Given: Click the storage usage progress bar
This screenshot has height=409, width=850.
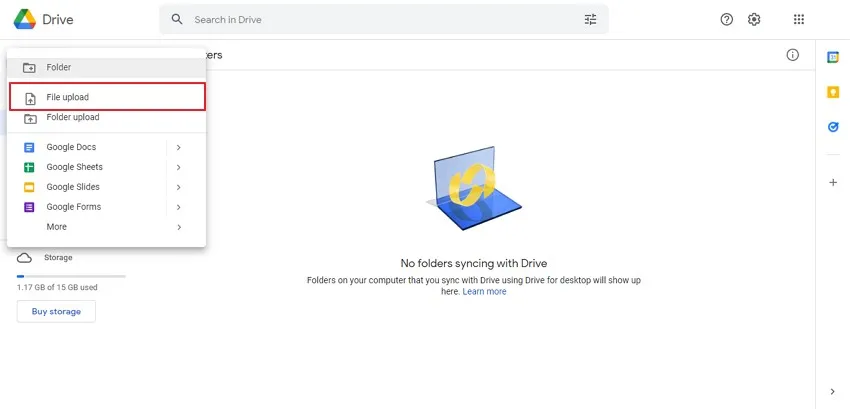Looking at the screenshot, I should click(71, 276).
